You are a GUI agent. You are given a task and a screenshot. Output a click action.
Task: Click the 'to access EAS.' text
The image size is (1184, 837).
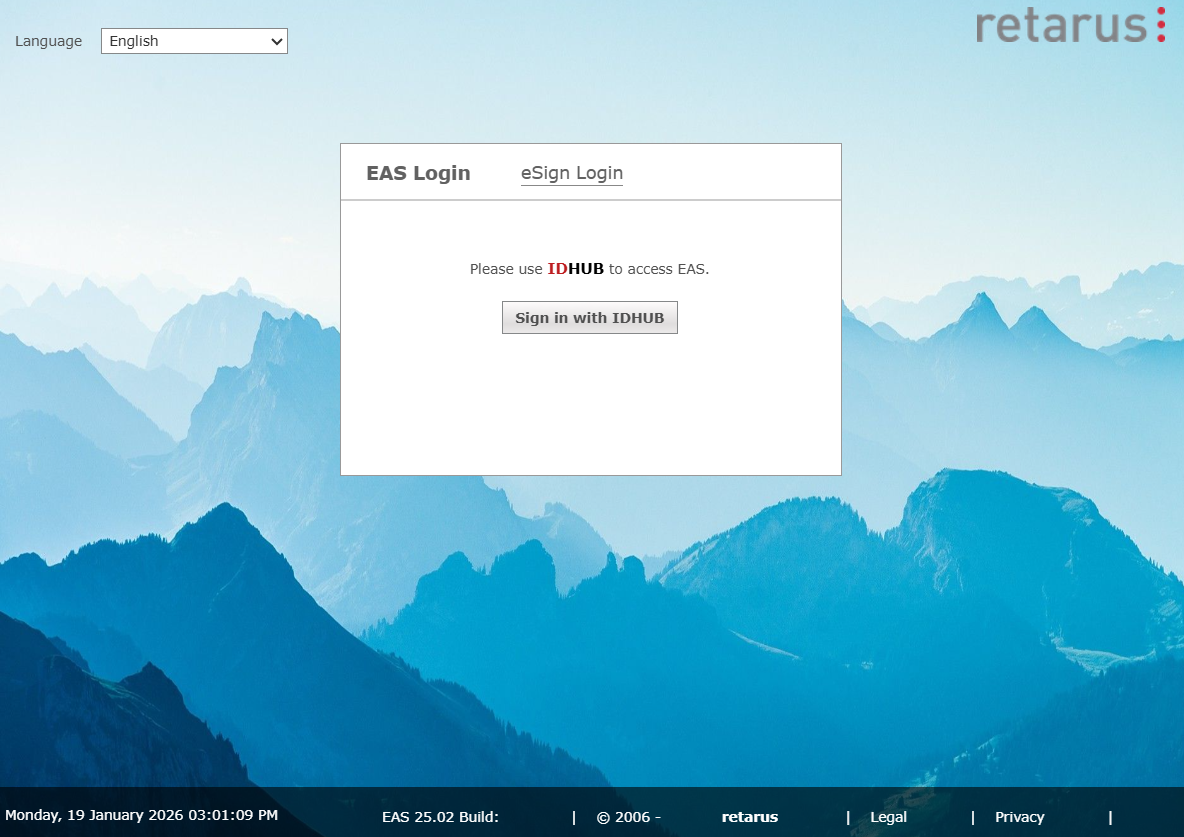(659, 269)
